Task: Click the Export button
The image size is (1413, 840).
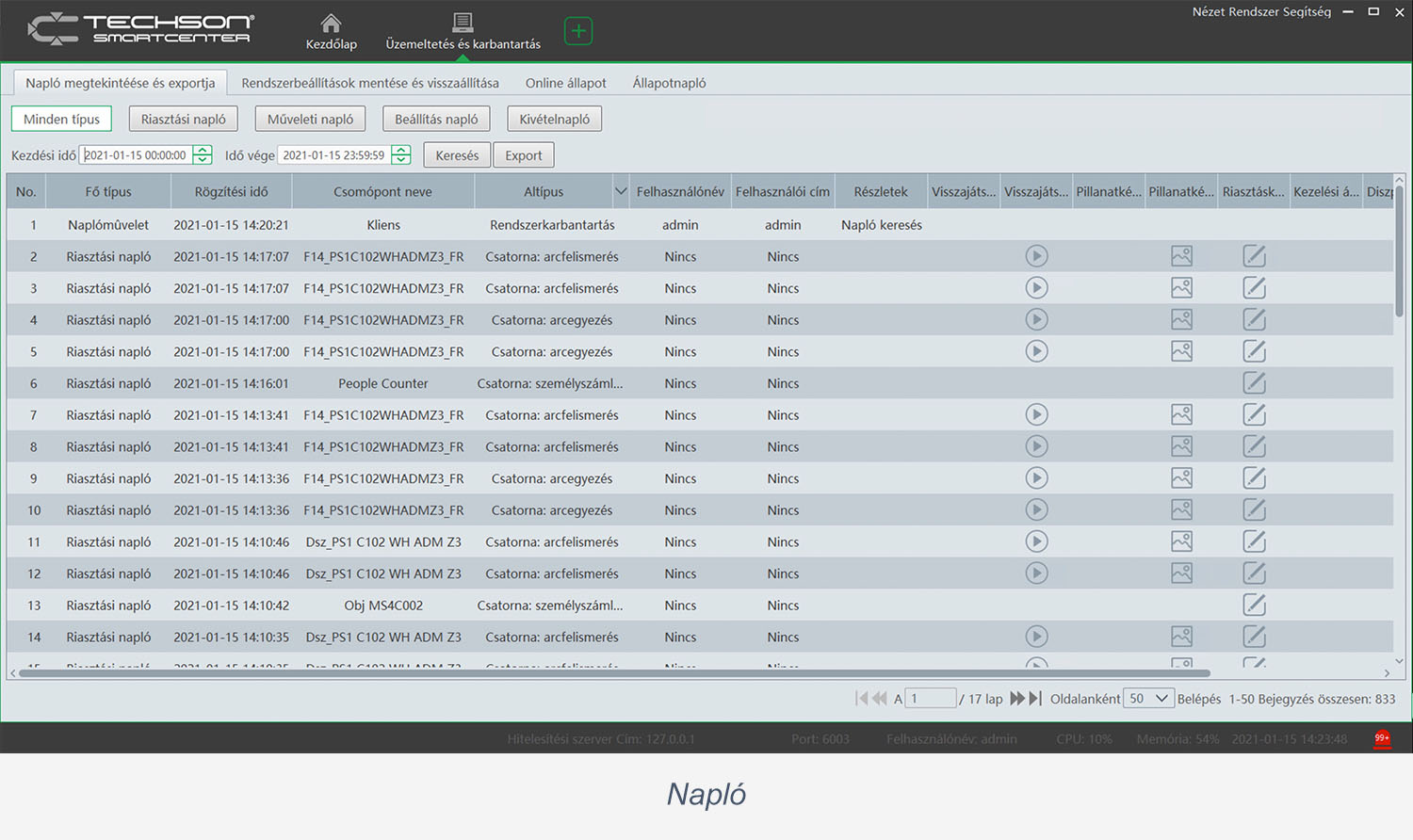Action: tap(523, 155)
